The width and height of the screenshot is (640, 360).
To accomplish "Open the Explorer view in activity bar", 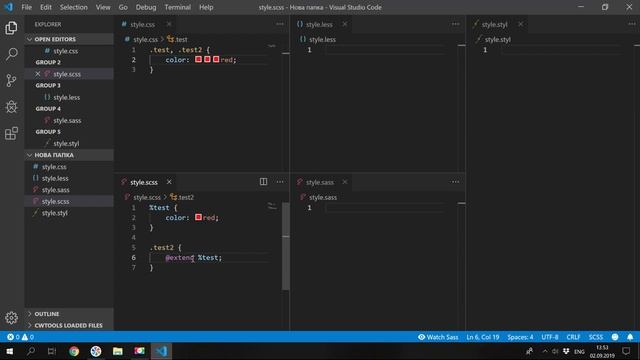I will point(11,28).
